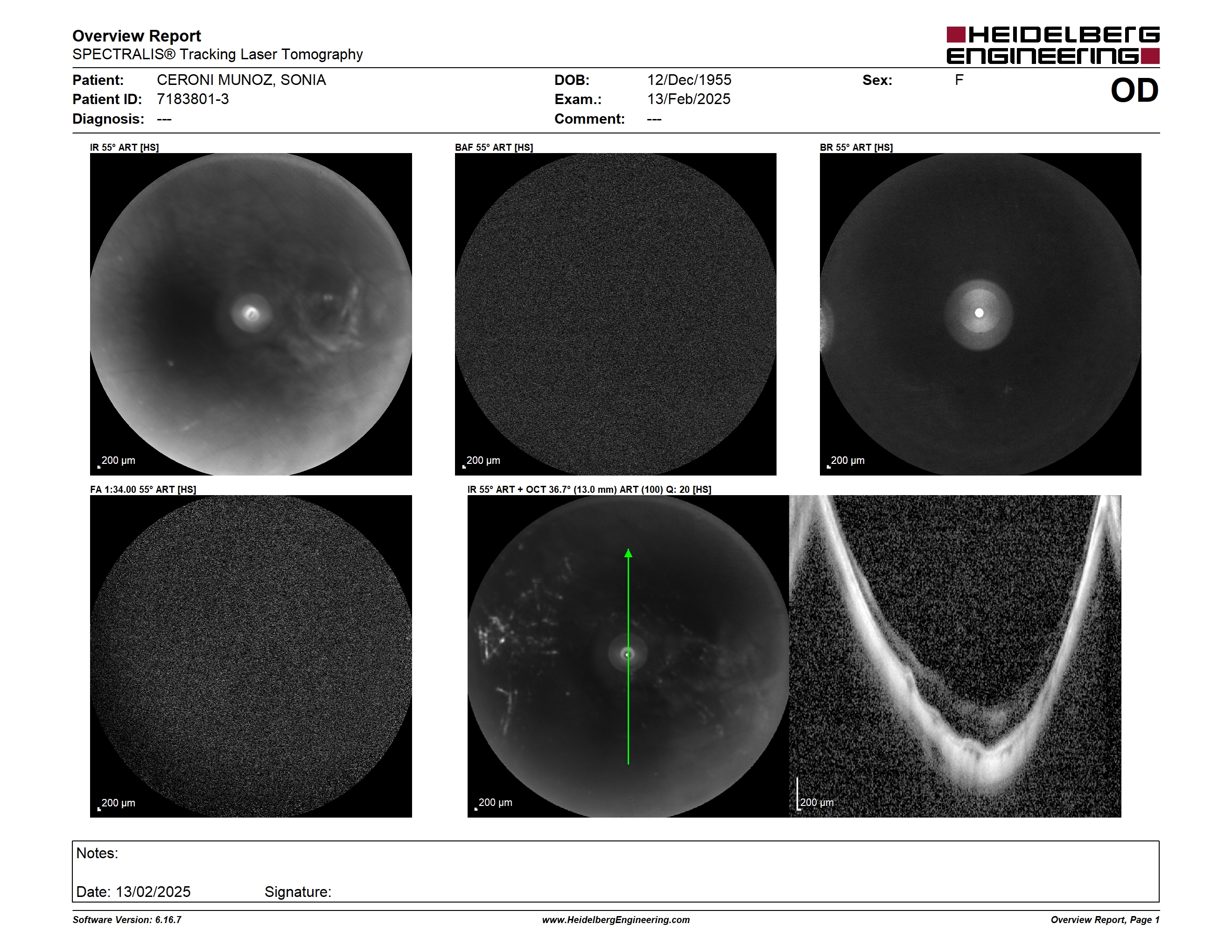Click the www.HeidelbergEngineering.com link
Viewport: 1232px width, 952px height.
tap(616, 920)
